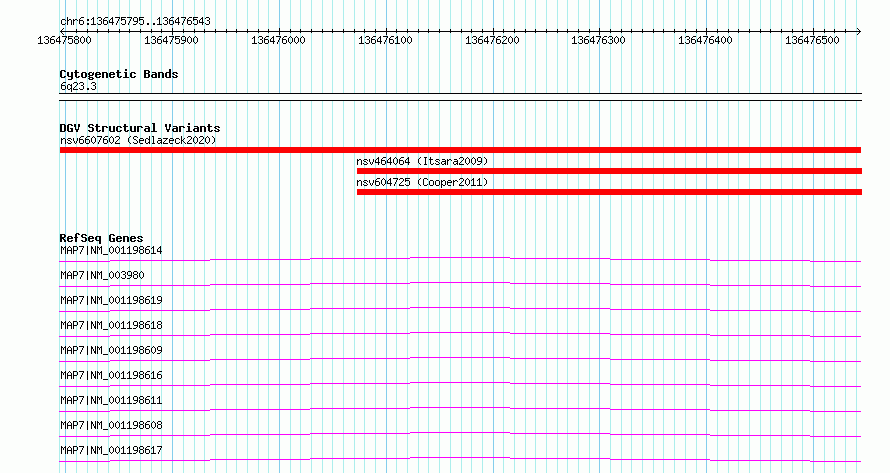
Task: Click ruler position 136475800
Action: (64, 40)
